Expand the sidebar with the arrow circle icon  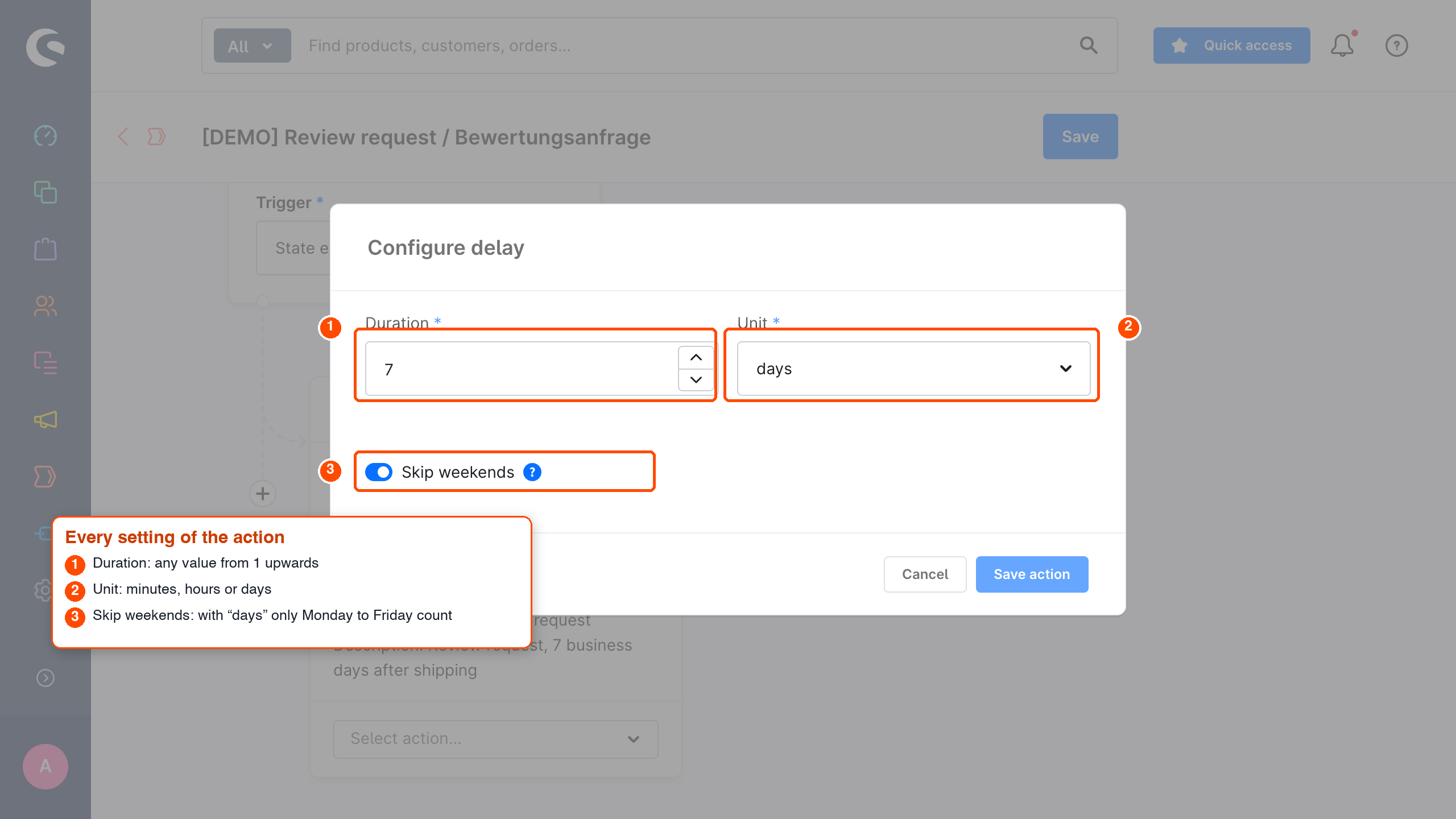(x=45, y=678)
